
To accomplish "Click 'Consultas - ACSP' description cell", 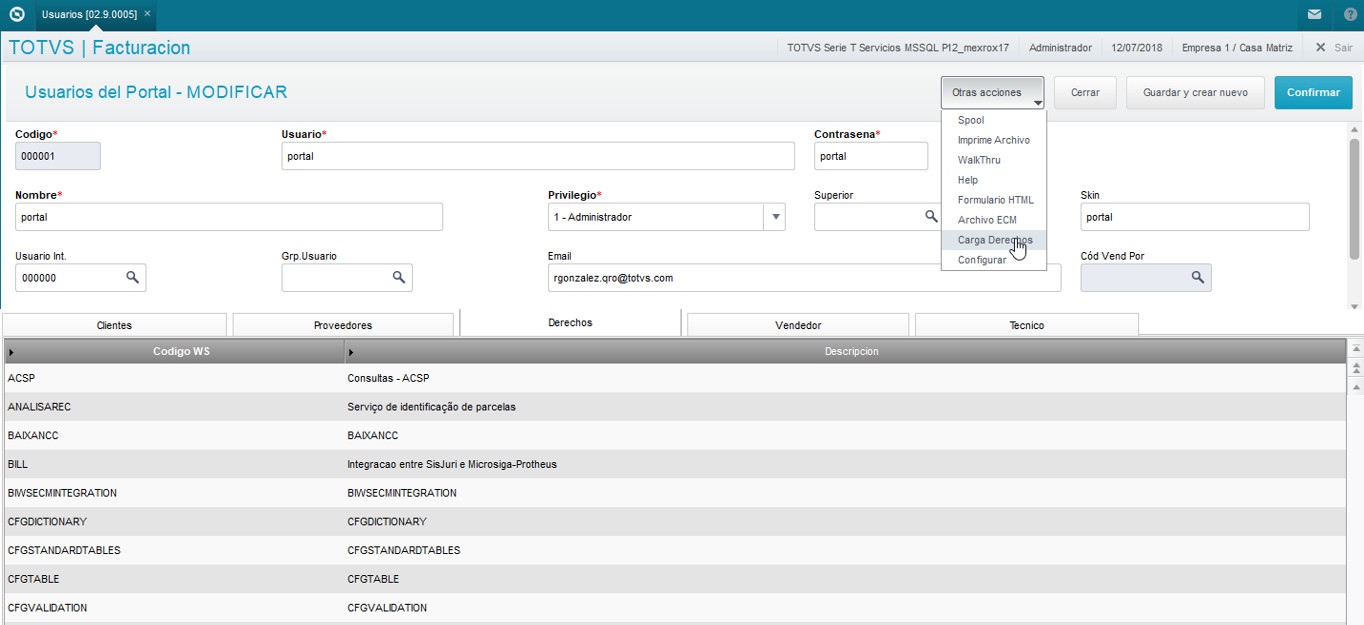I will 845,378.
